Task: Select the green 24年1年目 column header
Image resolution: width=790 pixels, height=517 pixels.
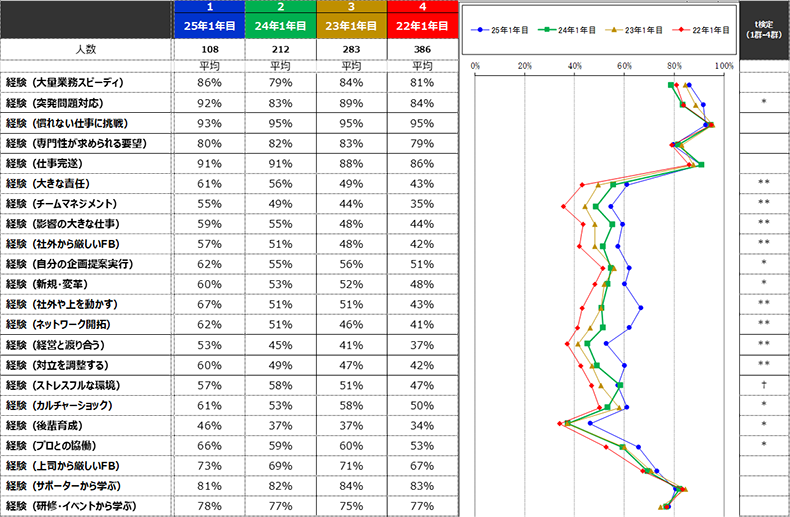Action: pyautogui.click(x=281, y=26)
